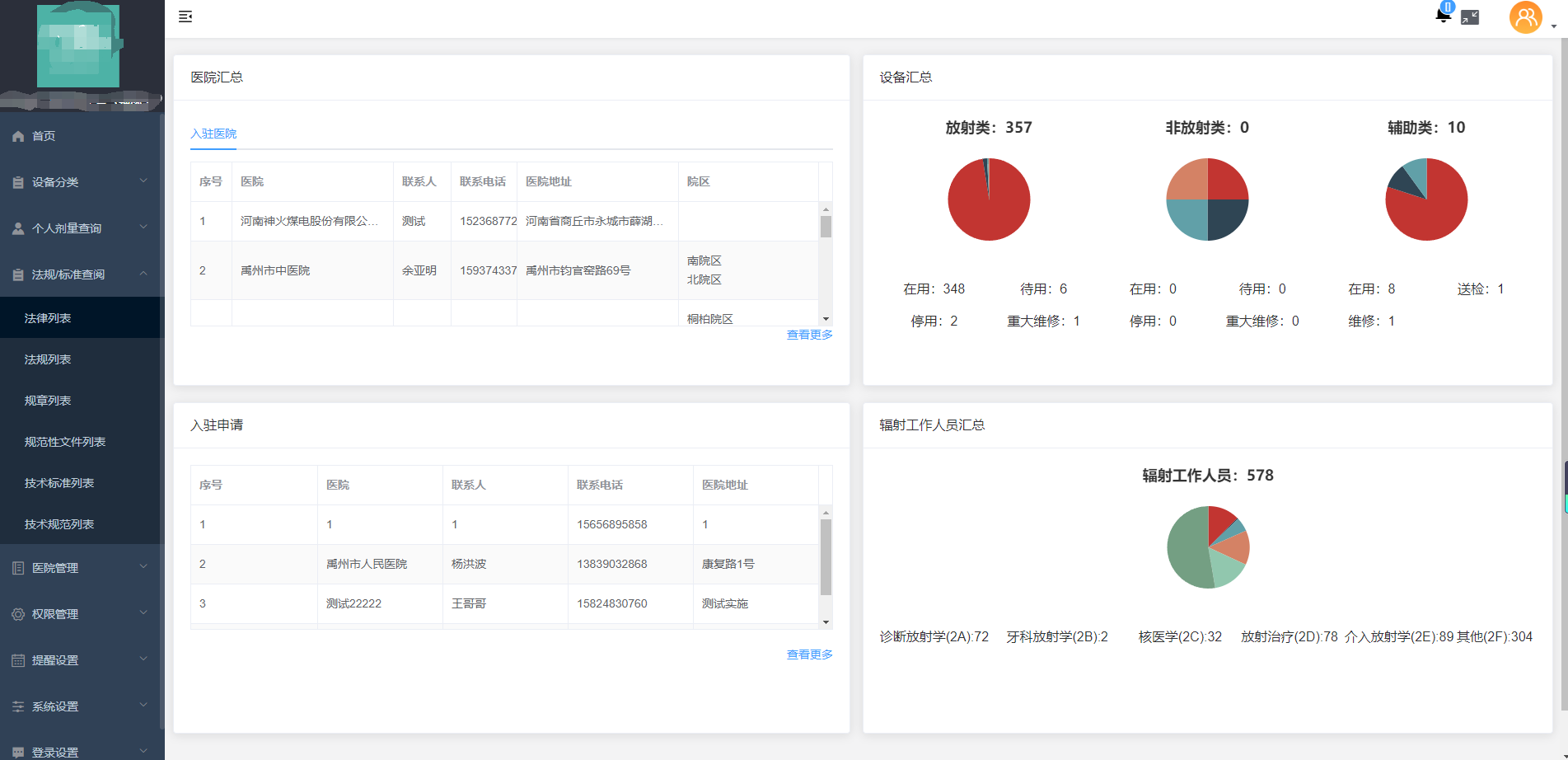
Task: Expand the 权限管理 submenu chevron
Action: pyautogui.click(x=143, y=613)
